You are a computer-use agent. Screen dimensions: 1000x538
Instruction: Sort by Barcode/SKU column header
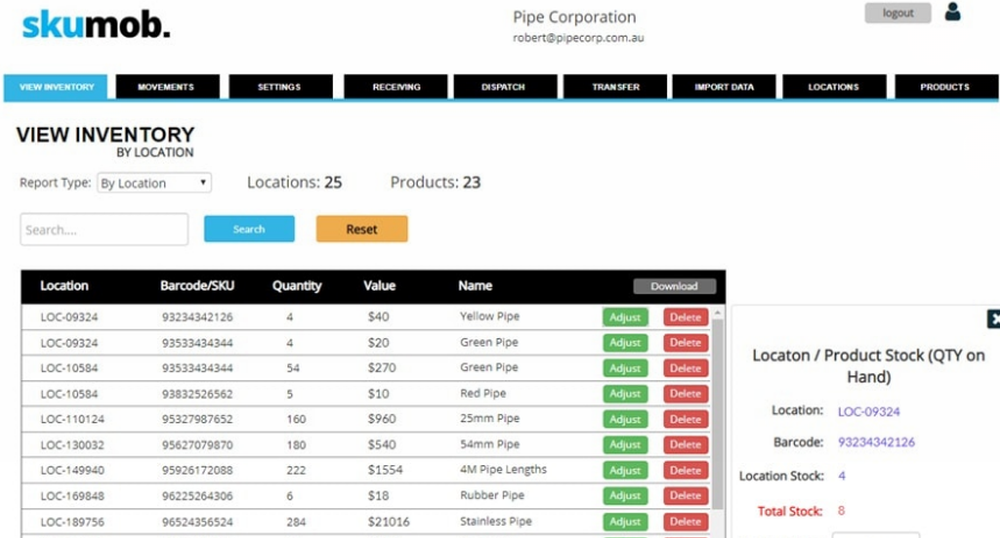197,286
